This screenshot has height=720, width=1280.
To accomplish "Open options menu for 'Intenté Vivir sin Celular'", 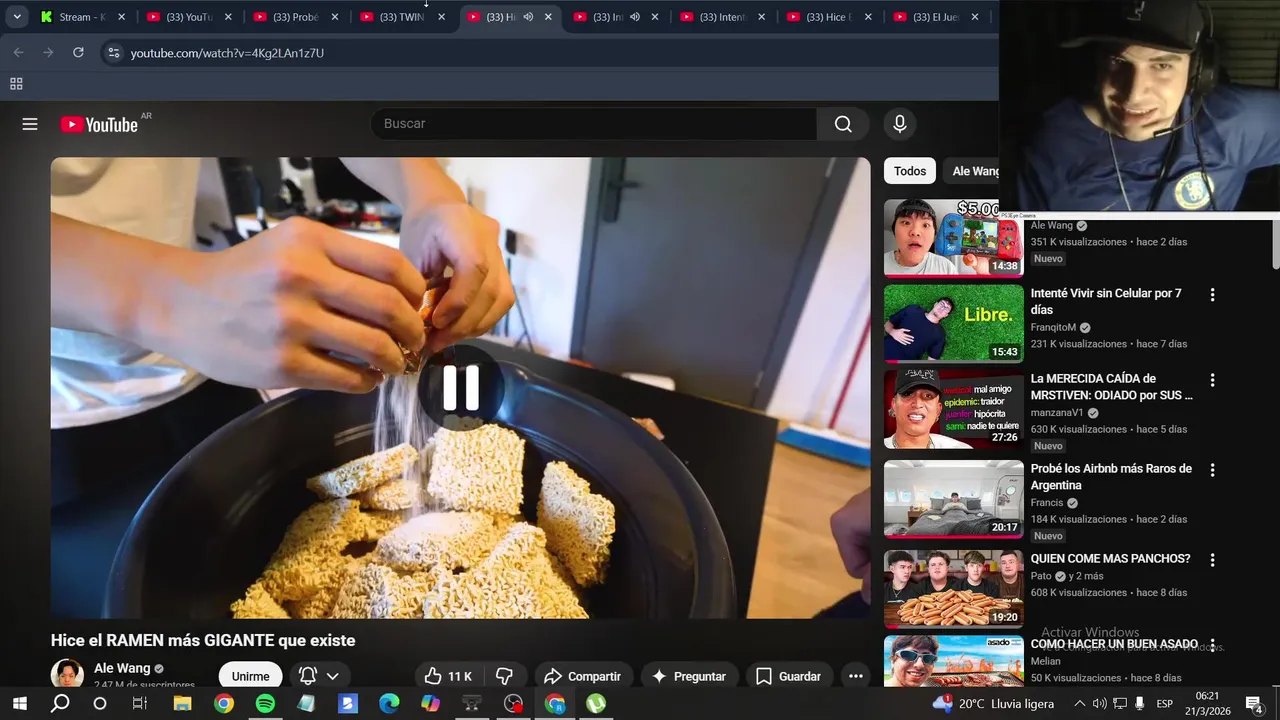I will 1212,295.
